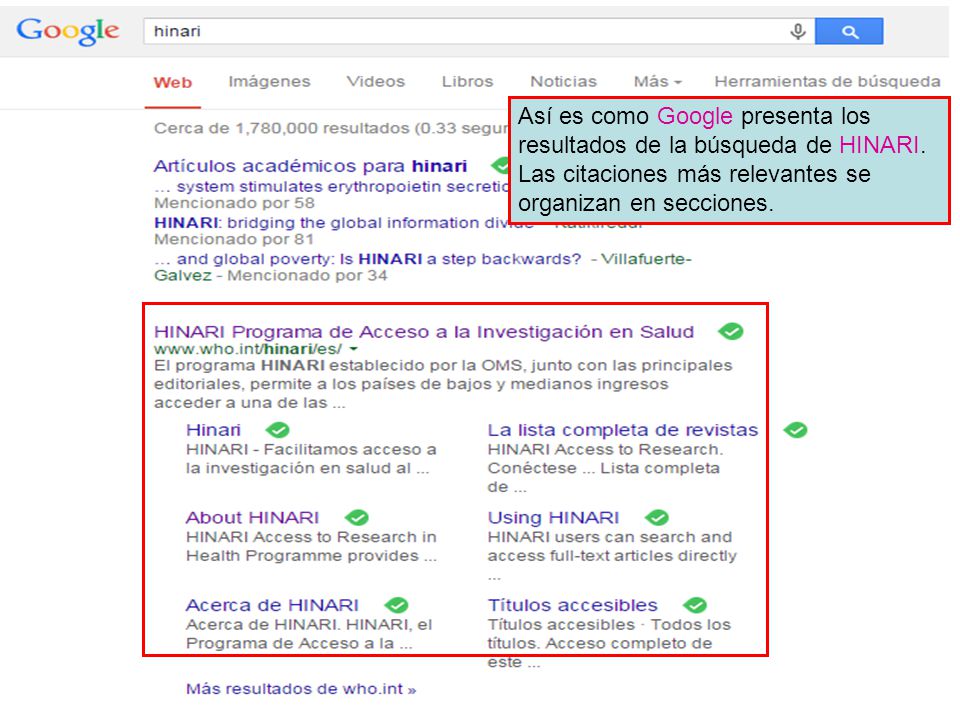Image resolution: width=960 pixels, height=720 pixels.
Task: Click green check icon beside the Hinari sitelink
Action: (x=278, y=430)
